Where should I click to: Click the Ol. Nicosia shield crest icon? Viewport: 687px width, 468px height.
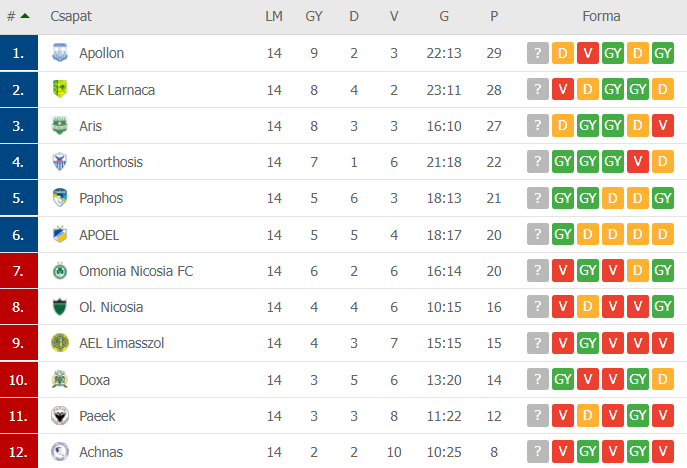[x=60, y=307]
